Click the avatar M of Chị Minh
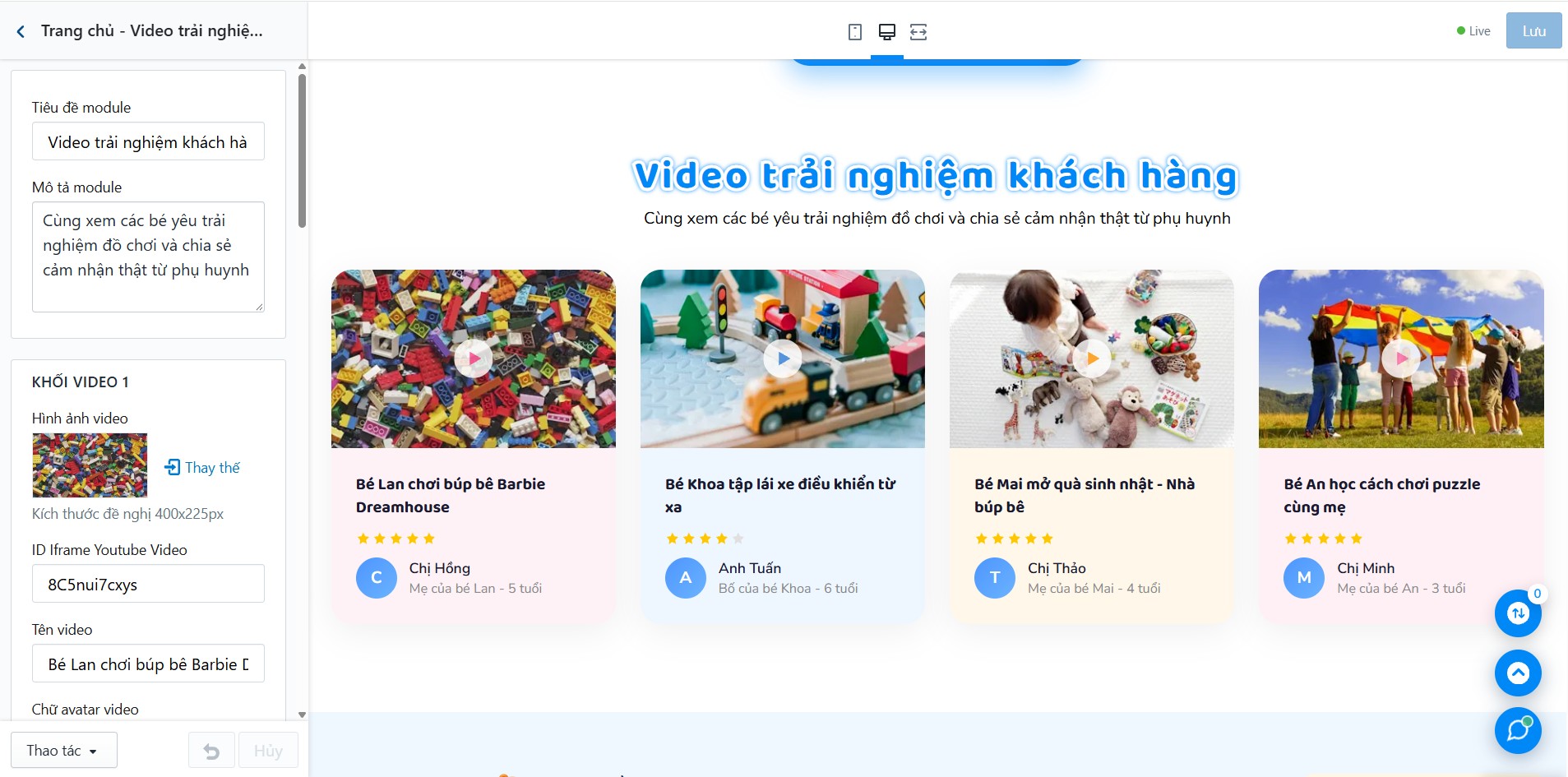Viewport: 1568px width, 777px height. 1304,578
